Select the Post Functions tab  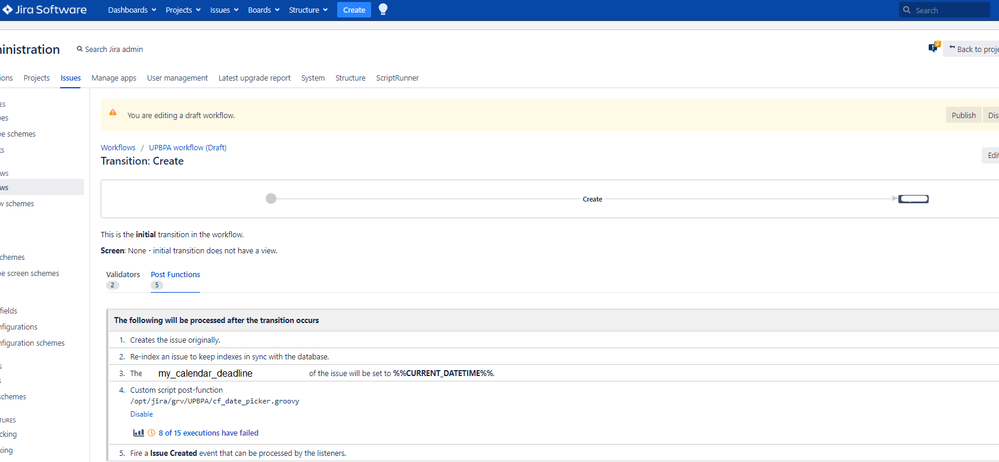(x=175, y=274)
